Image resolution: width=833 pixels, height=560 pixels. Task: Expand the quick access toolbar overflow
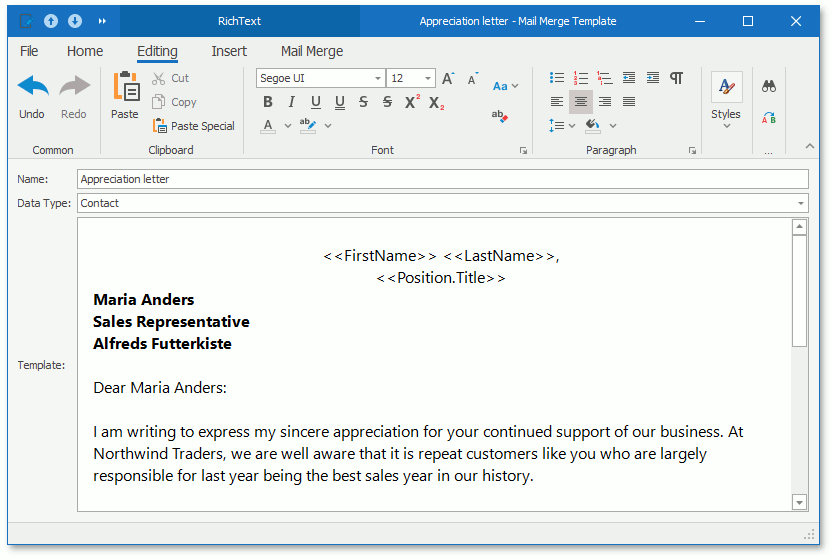point(102,21)
